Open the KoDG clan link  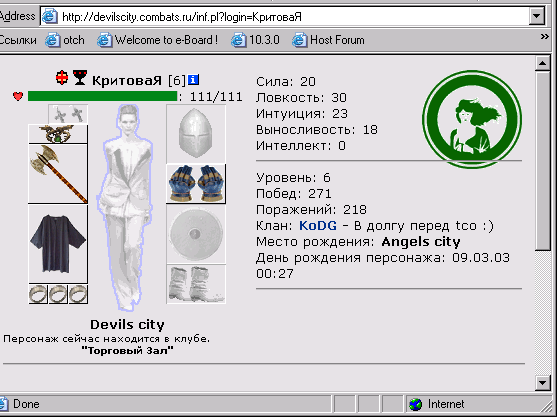318,226
